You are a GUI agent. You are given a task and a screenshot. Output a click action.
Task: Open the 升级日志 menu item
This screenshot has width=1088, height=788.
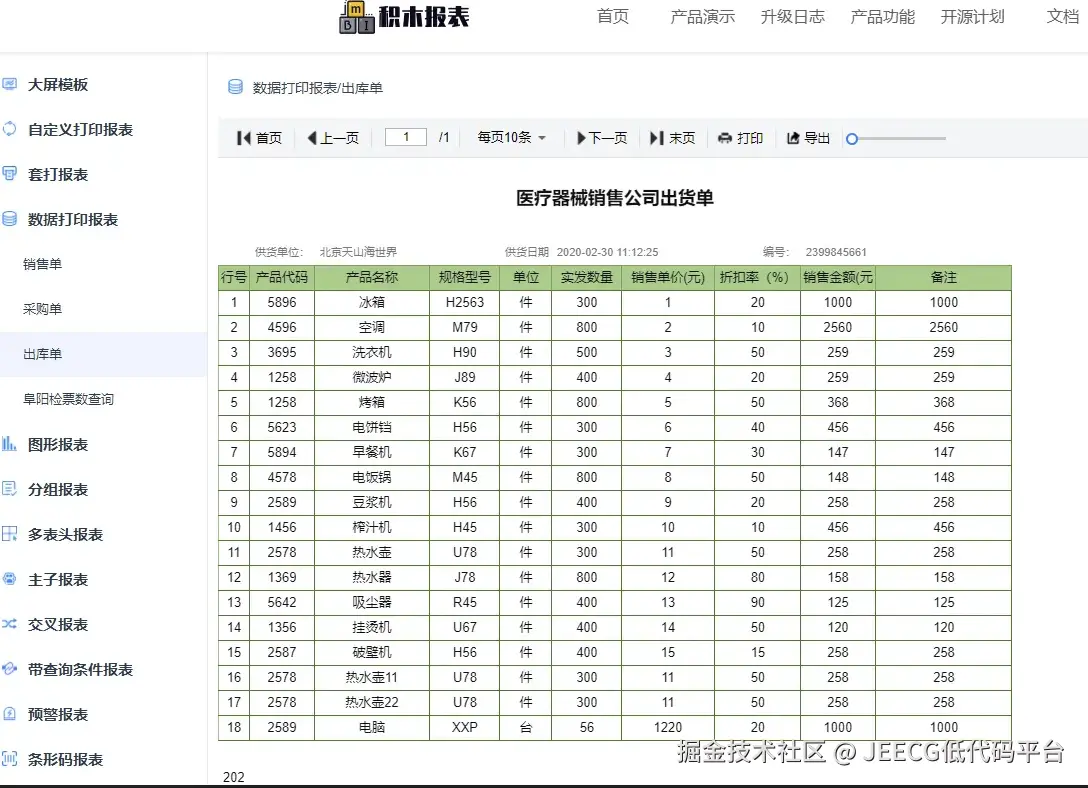(x=793, y=17)
